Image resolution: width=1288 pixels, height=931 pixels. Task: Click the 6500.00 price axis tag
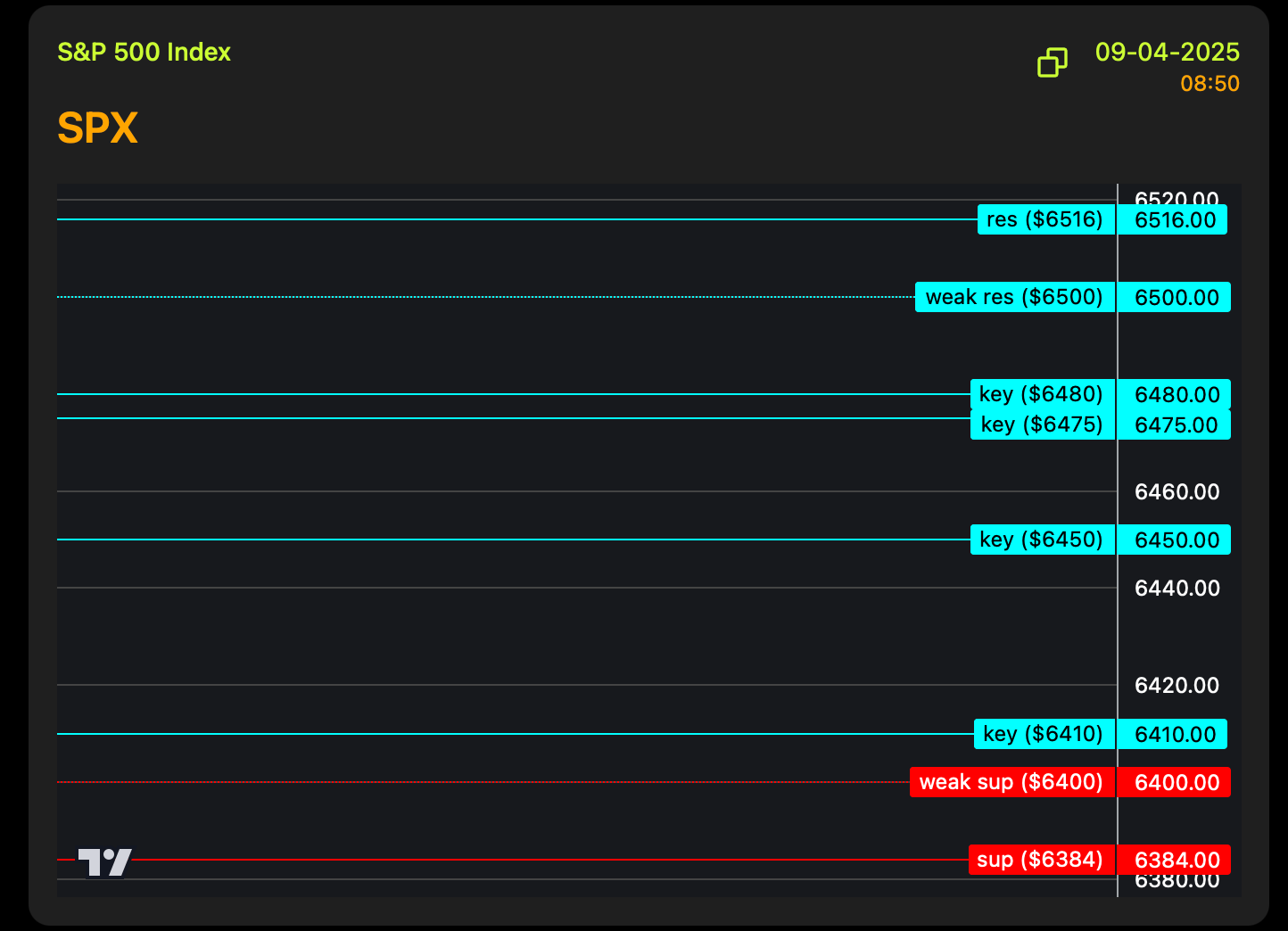tap(1175, 297)
